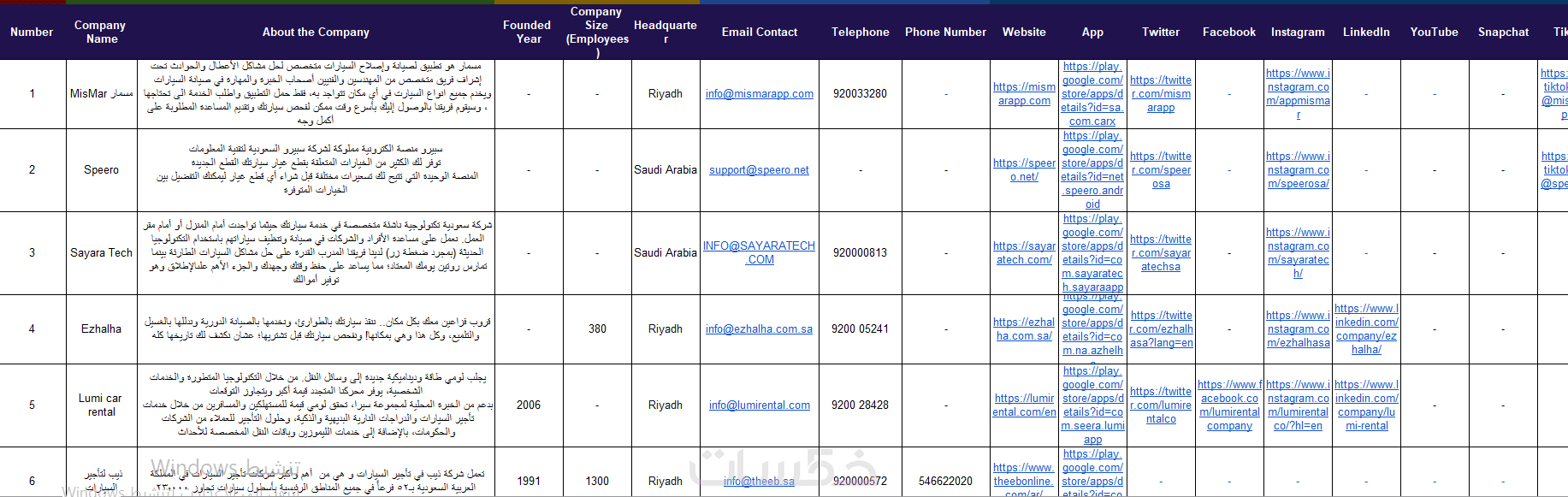1568x497 pixels.
Task: Select telephone cell 920033280
Action: click(x=860, y=94)
